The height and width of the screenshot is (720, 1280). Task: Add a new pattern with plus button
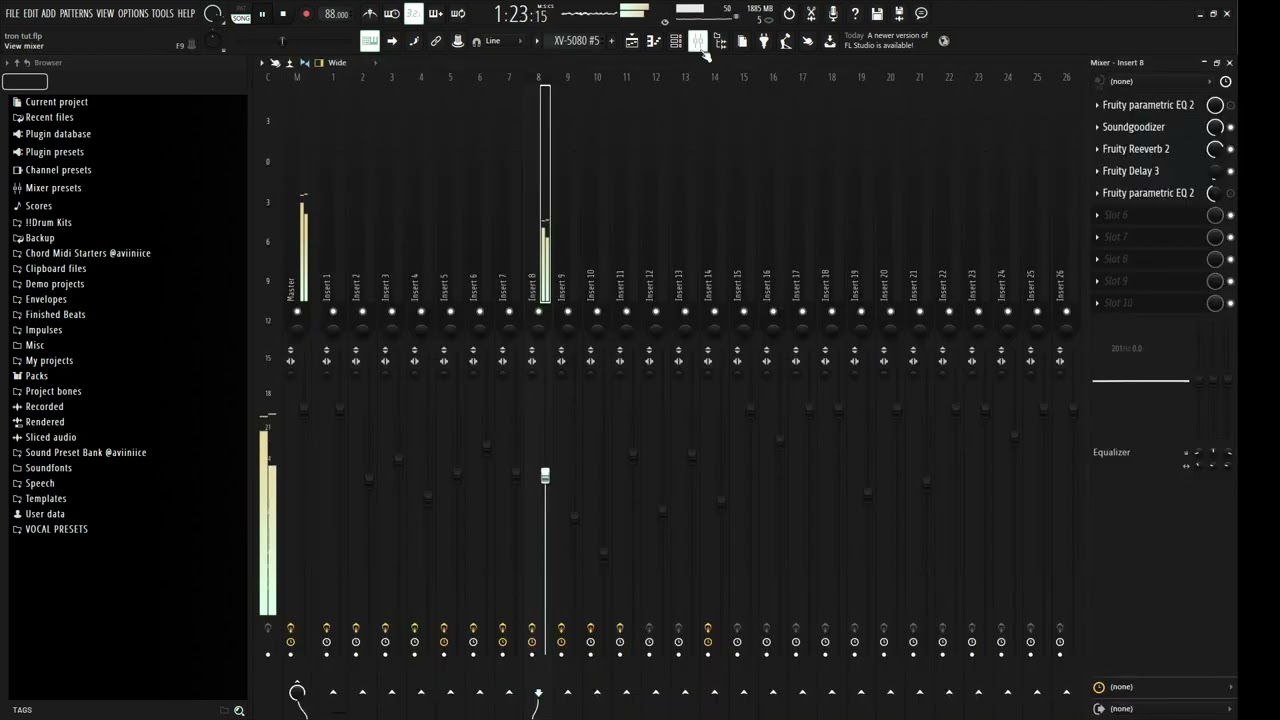click(x=612, y=41)
